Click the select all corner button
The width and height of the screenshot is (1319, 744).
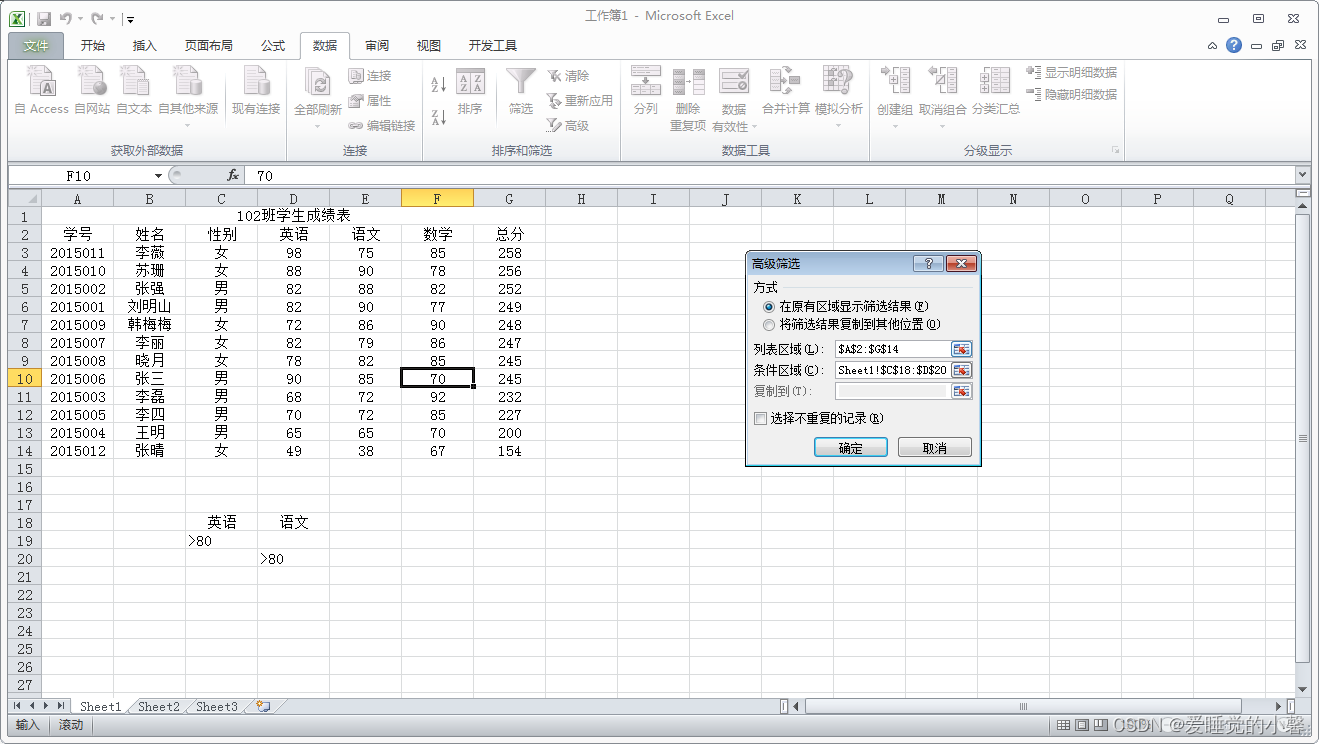click(x=25, y=198)
